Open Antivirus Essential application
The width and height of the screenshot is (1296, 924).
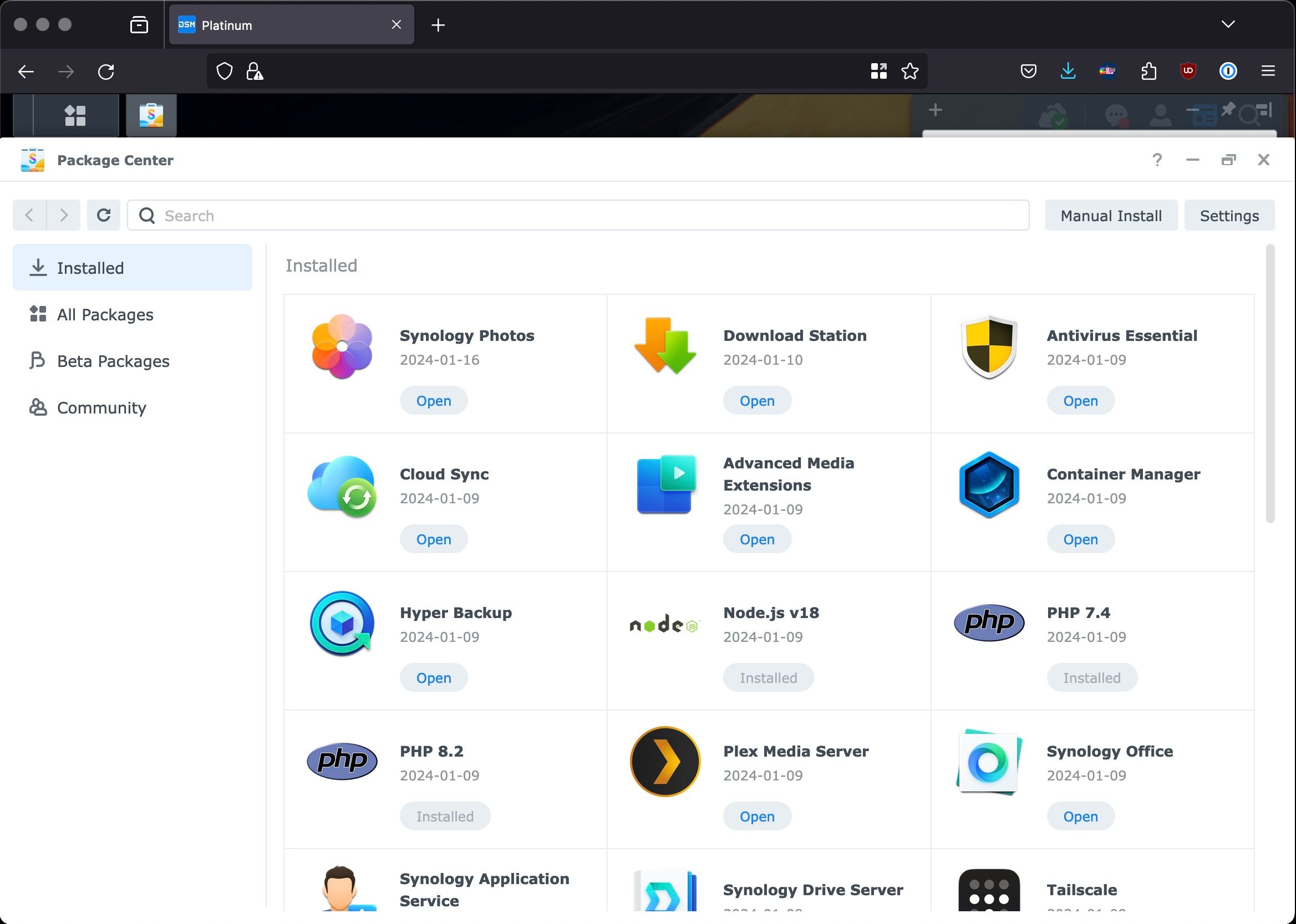[1080, 400]
